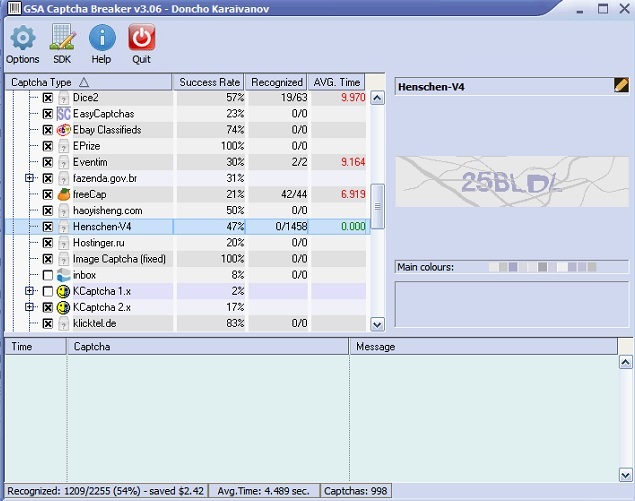Uncheck the EasyCaptchas checkbox
635x501 pixels.
(x=48, y=114)
